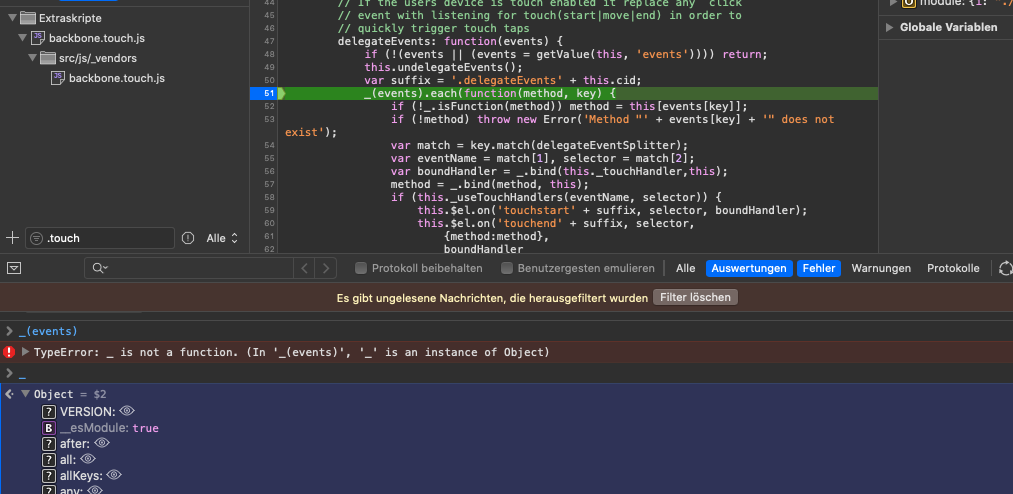The height and width of the screenshot is (494, 1013).
Task: Toggle the Fehler console filter
Action: tap(819, 268)
